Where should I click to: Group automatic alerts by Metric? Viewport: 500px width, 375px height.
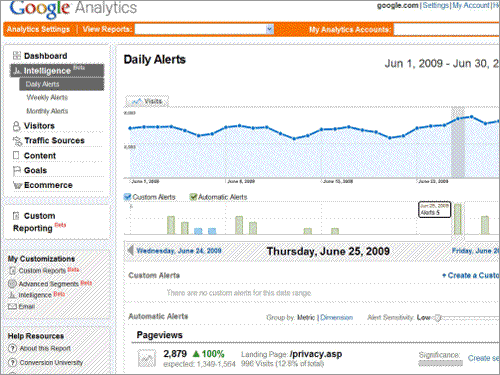(x=306, y=318)
